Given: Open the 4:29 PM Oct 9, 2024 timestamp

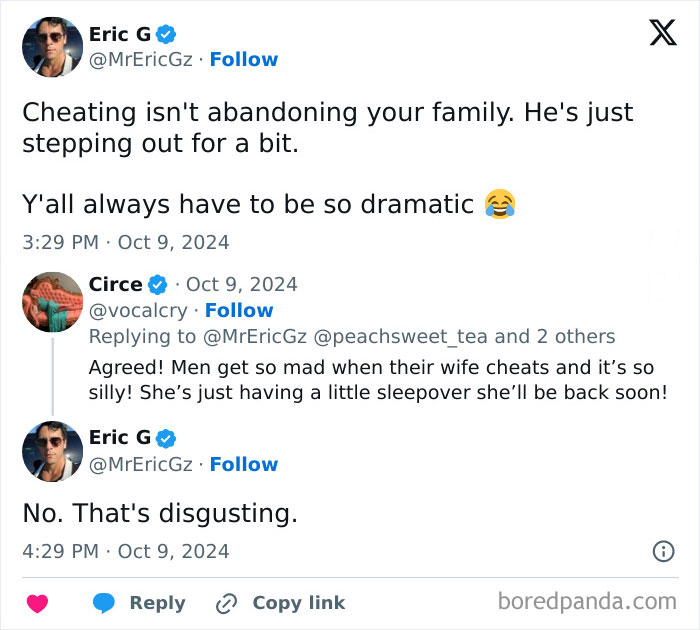Looking at the screenshot, I should coord(126,551).
